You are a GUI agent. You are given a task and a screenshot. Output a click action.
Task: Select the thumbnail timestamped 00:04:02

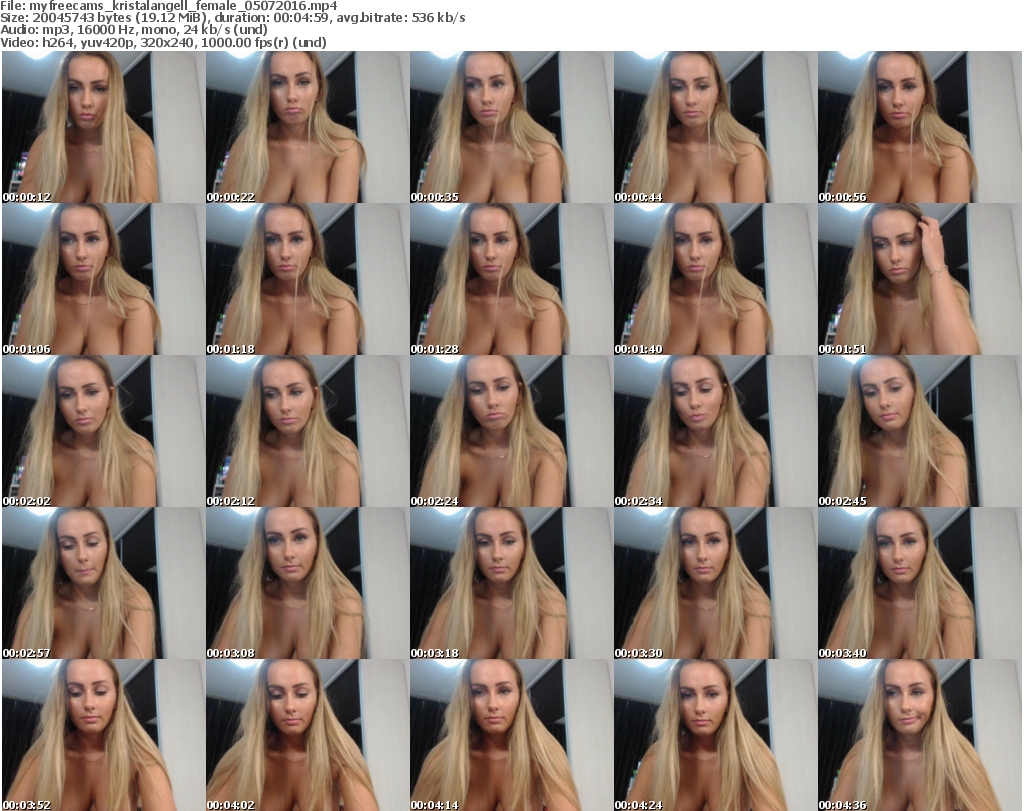click(308, 735)
